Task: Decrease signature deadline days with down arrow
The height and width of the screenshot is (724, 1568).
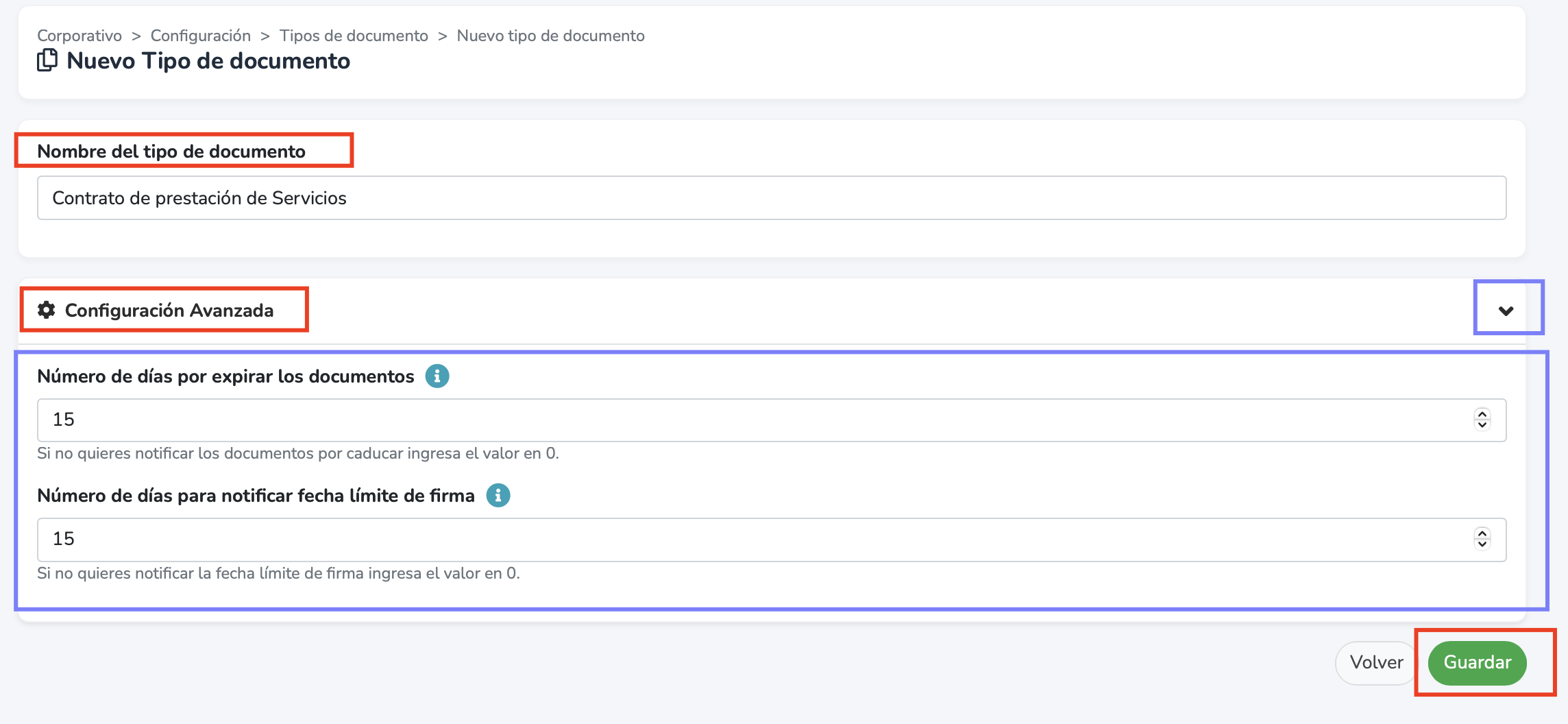Action: coord(1482,544)
